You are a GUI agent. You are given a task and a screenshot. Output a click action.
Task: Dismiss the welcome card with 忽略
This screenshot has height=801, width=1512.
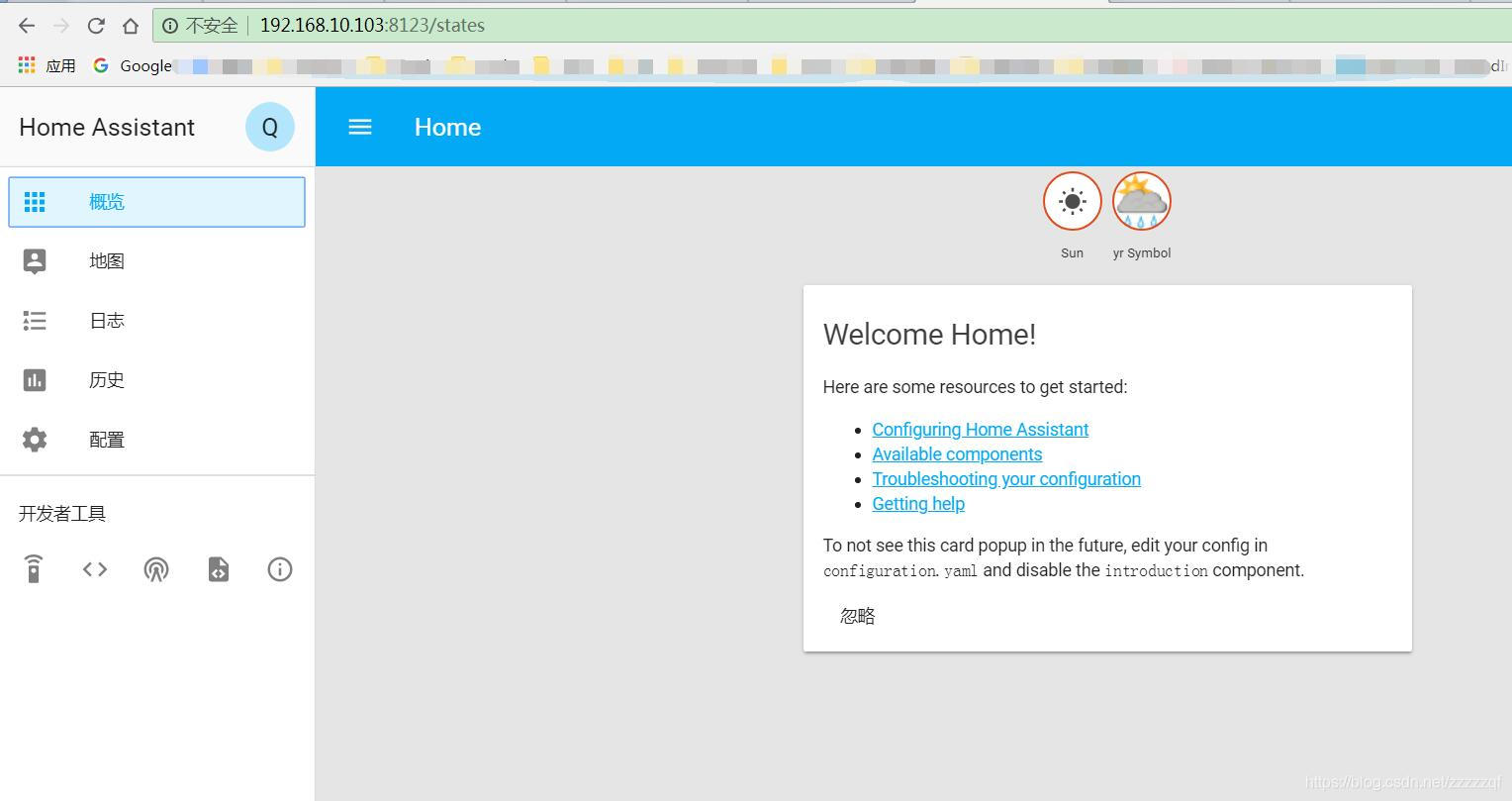(857, 616)
